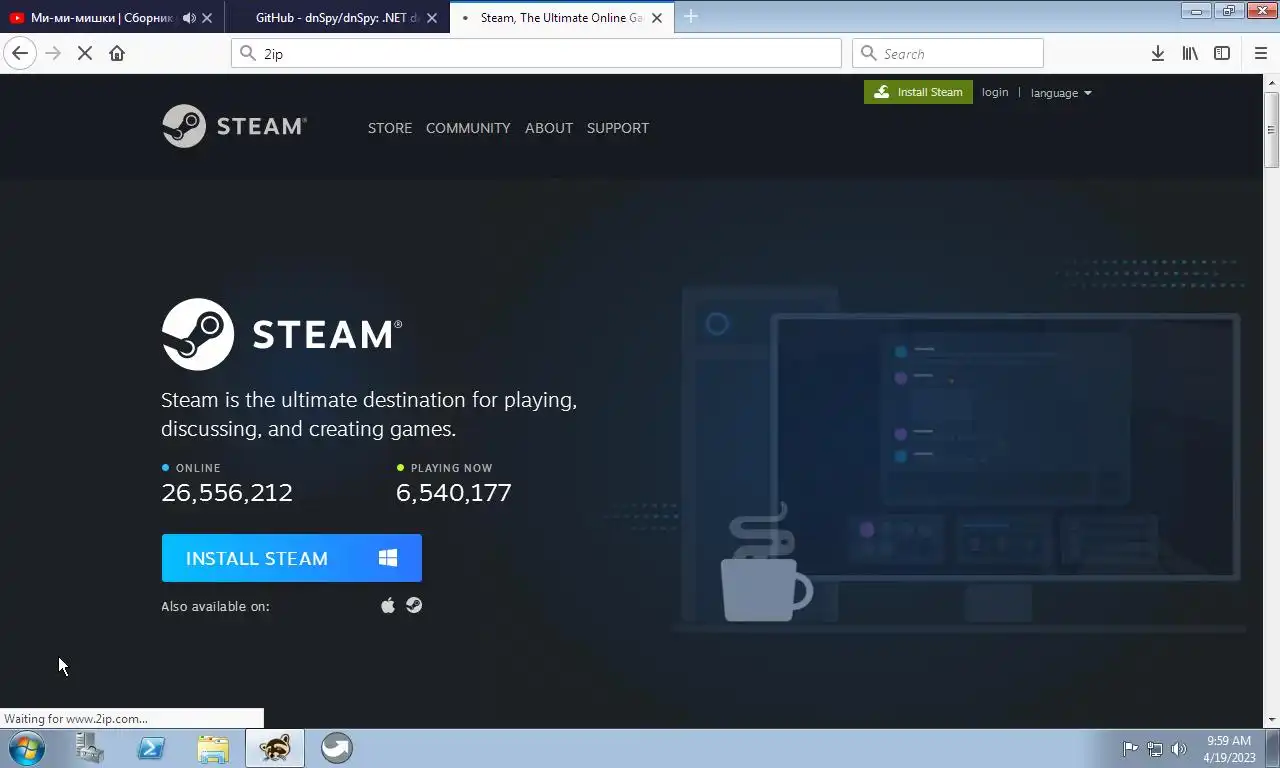Click the ONLINE label
Viewport: 1280px width, 768px height.
click(198, 468)
